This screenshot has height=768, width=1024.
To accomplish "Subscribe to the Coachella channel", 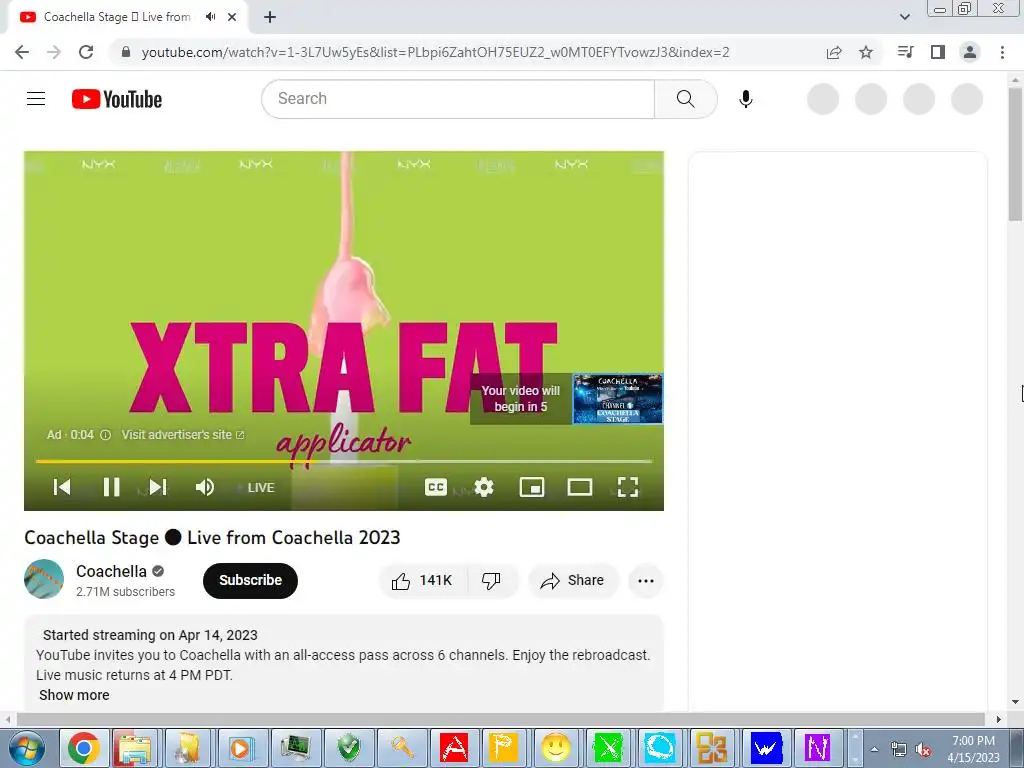I will (250, 581).
